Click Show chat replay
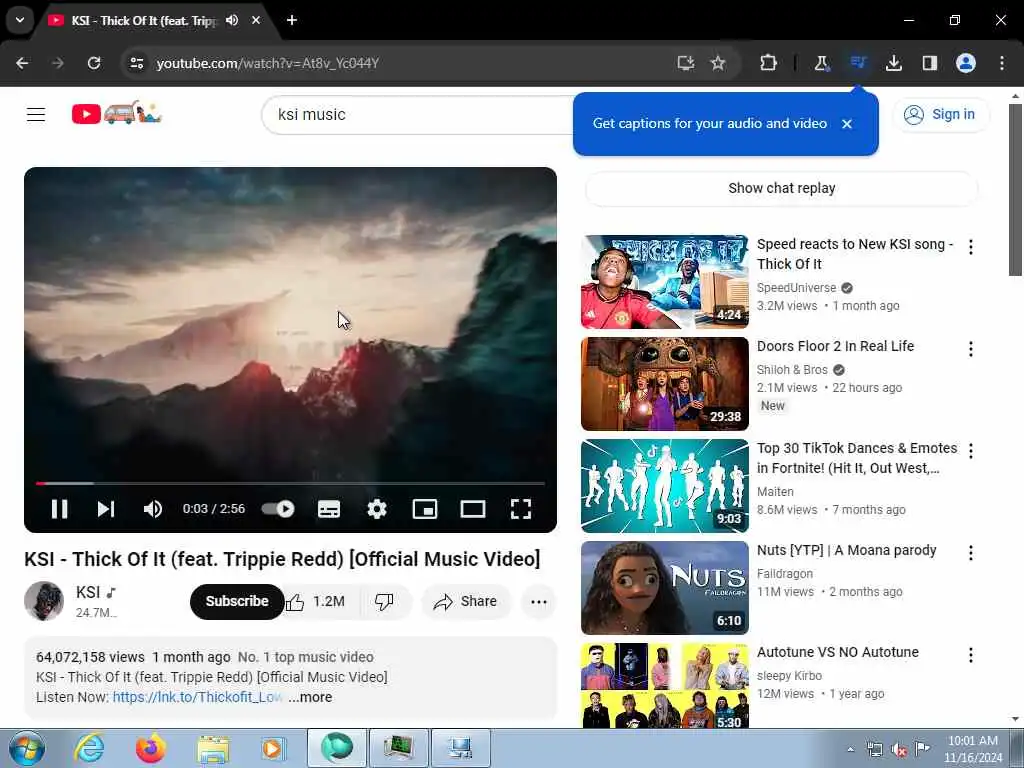The height and width of the screenshot is (768, 1024). (782, 188)
